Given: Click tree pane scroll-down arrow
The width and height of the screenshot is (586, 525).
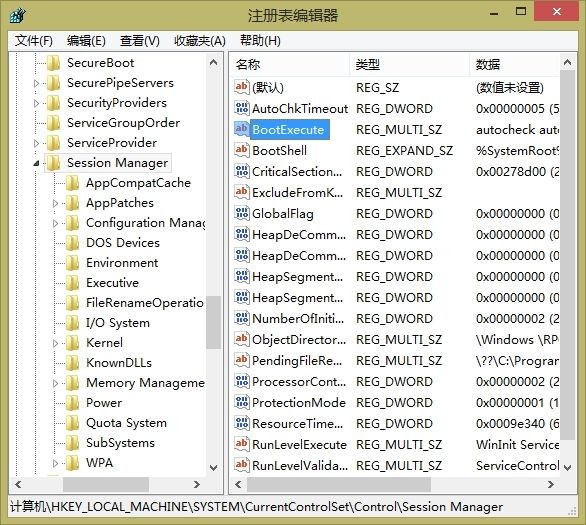Looking at the screenshot, I should [x=213, y=467].
